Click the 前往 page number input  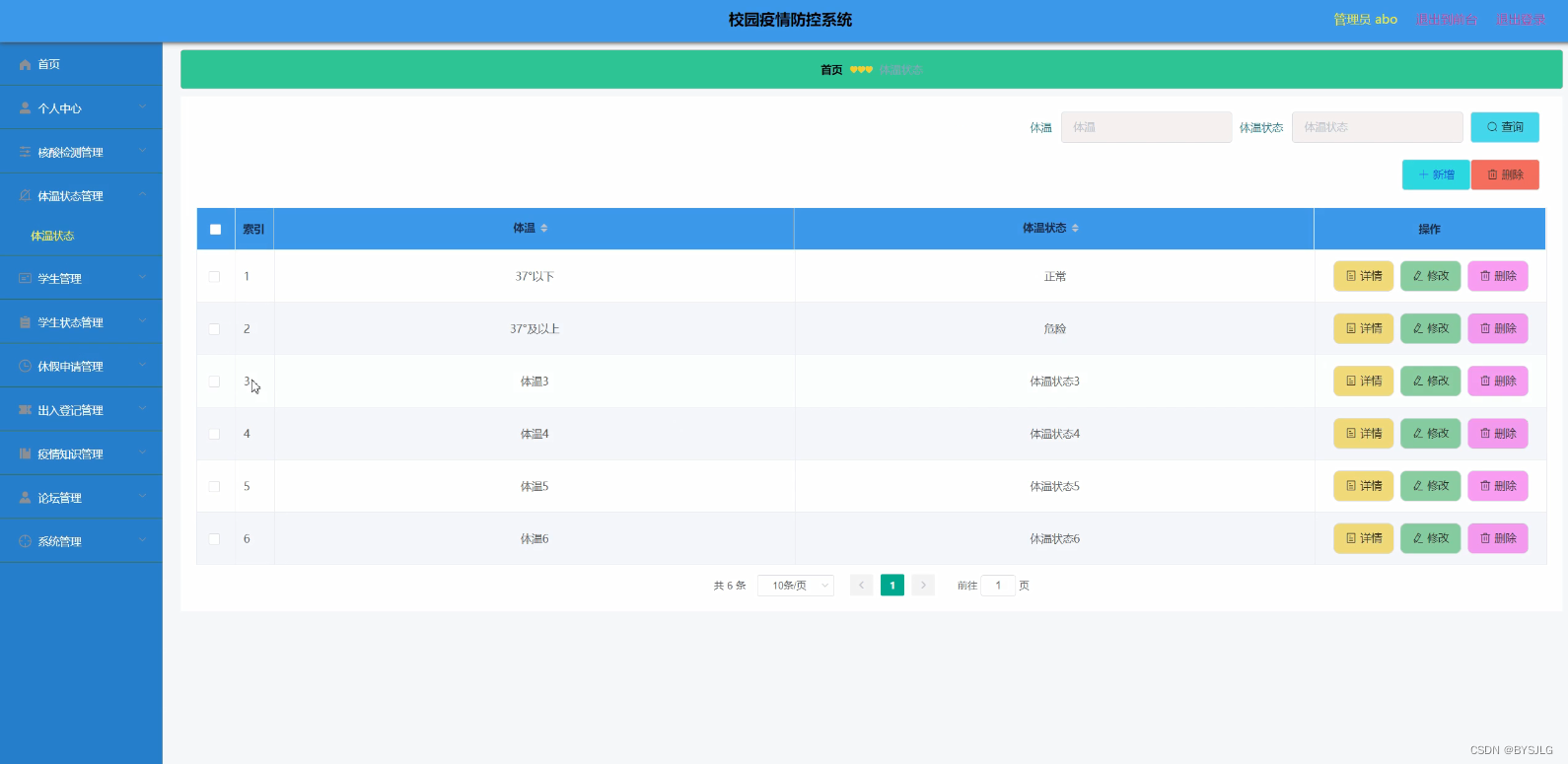tap(998, 586)
